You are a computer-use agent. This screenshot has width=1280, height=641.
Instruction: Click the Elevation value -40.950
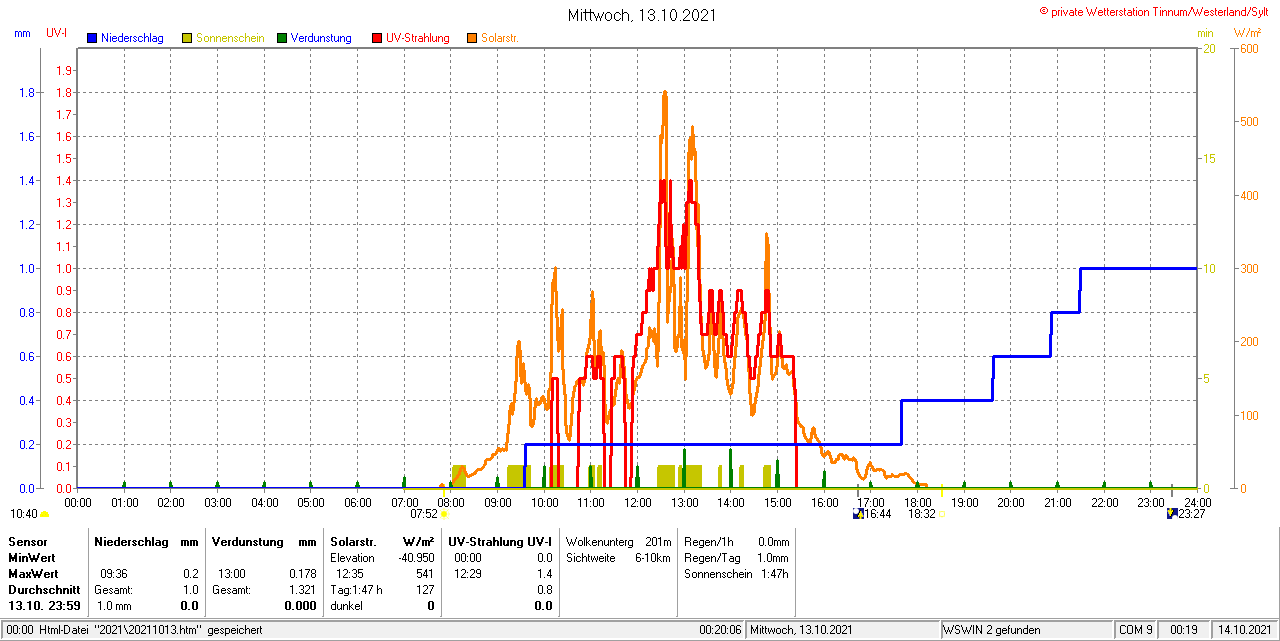pyautogui.click(x=414, y=558)
